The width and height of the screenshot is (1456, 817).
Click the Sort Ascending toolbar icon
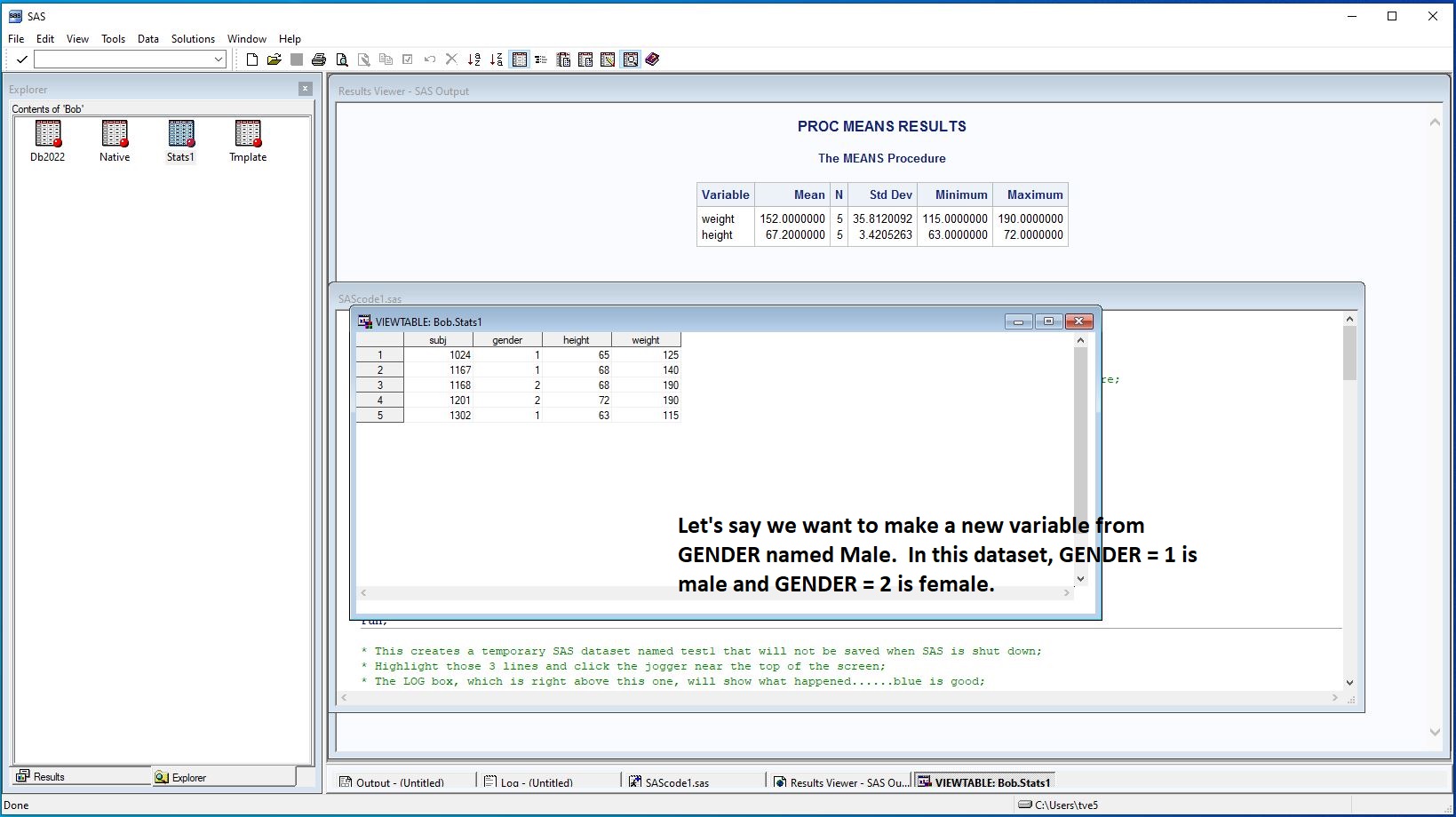coord(474,59)
